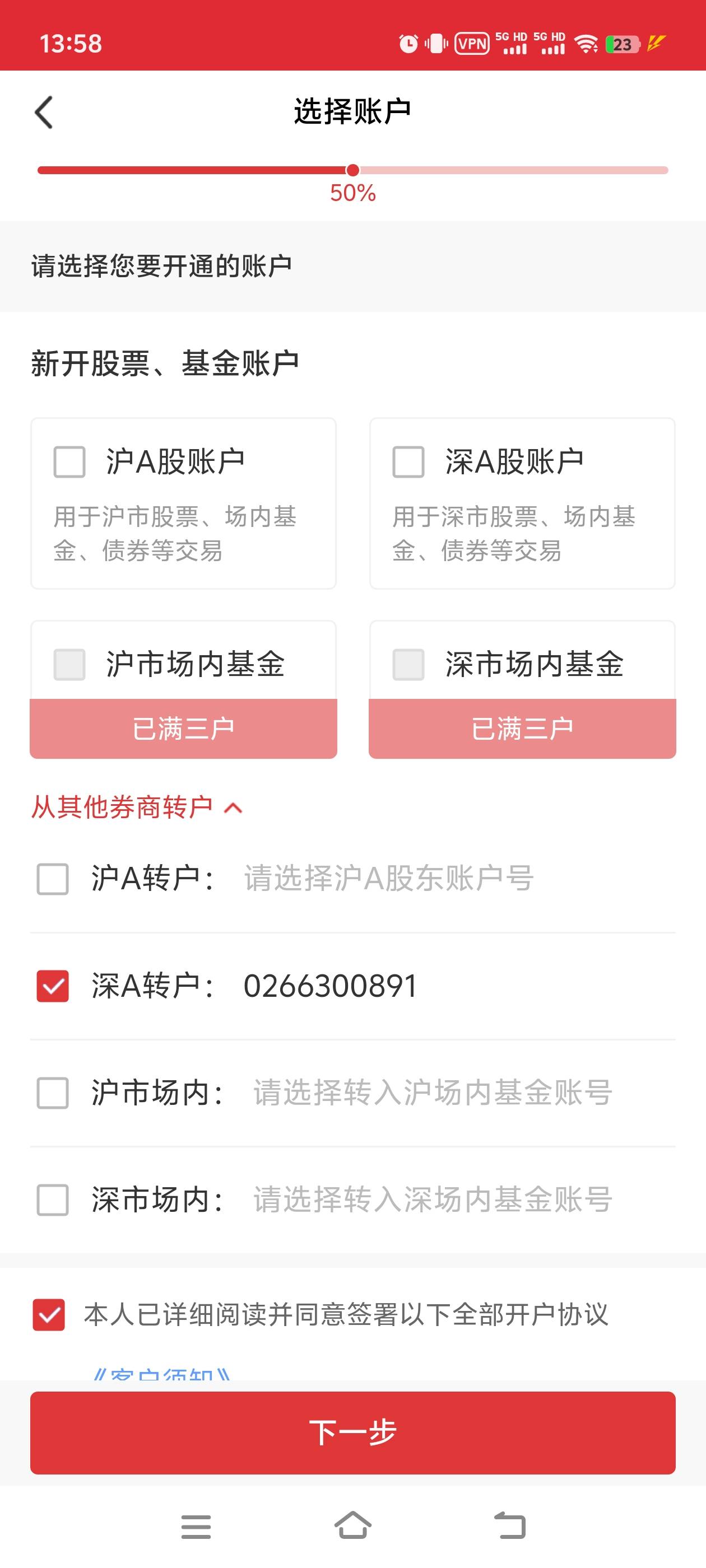Toggle the agreement consent checkbox
The height and width of the screenshot is (1568, 706).
pos(49,1315)
